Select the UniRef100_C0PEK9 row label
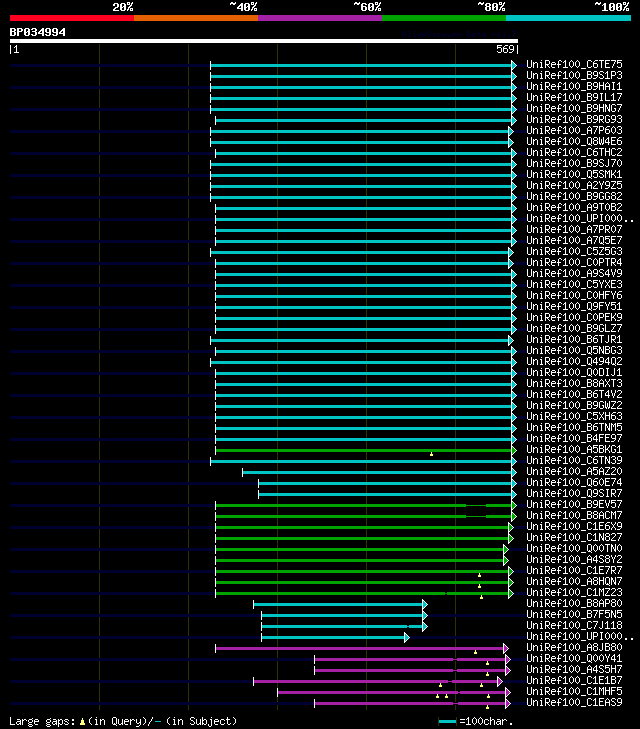The image size is (640, 729). click(x=574, y=318)
